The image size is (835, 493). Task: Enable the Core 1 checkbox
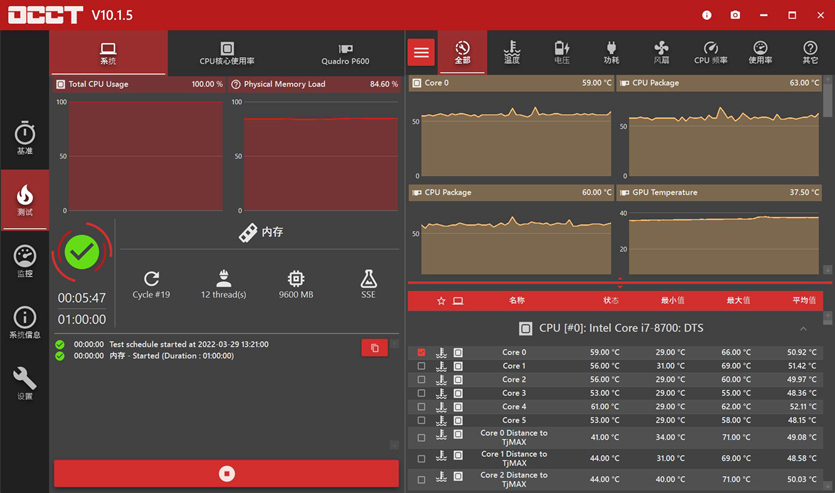(x=421, y=366)
